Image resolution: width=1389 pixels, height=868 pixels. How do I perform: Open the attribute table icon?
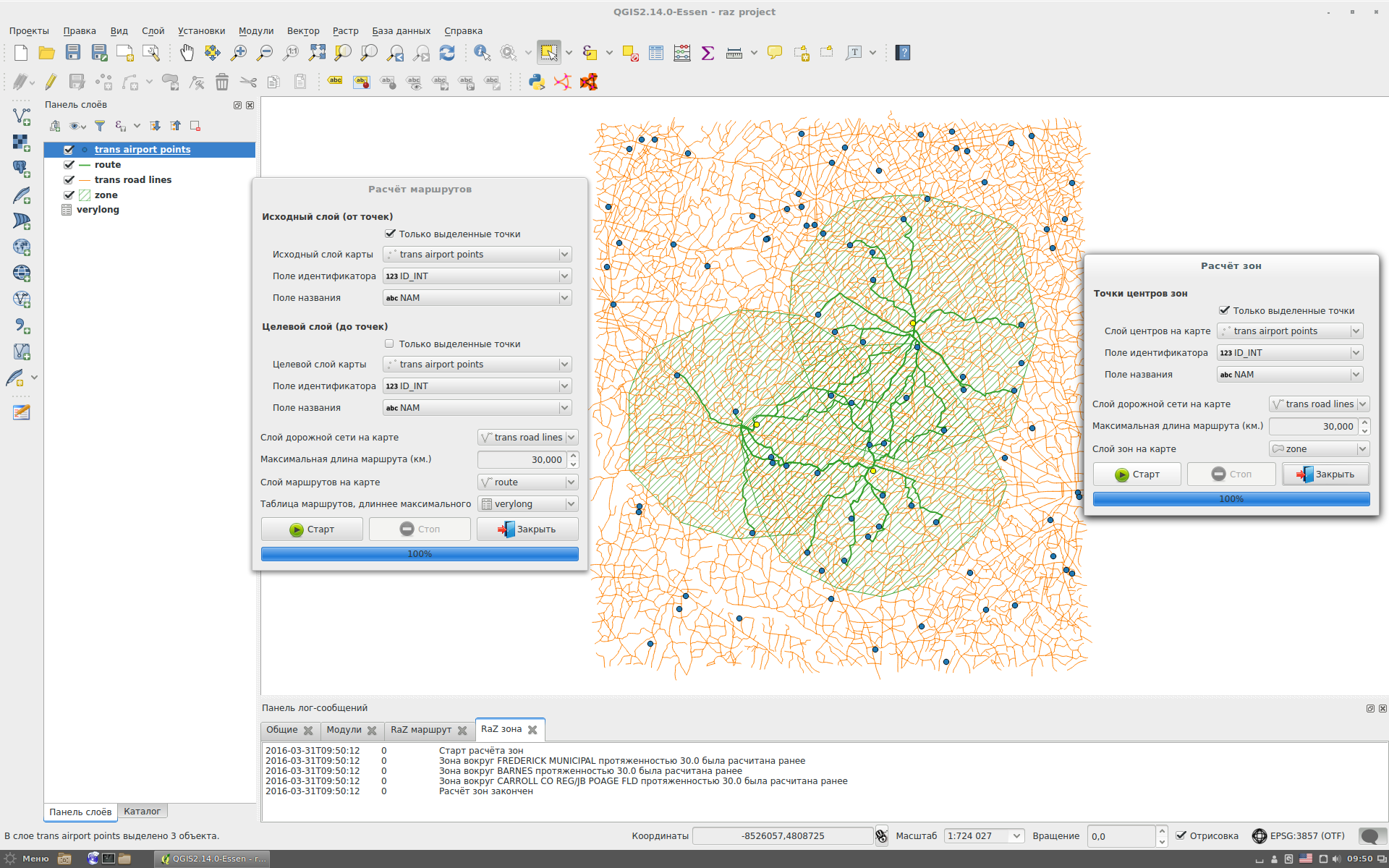656,53
